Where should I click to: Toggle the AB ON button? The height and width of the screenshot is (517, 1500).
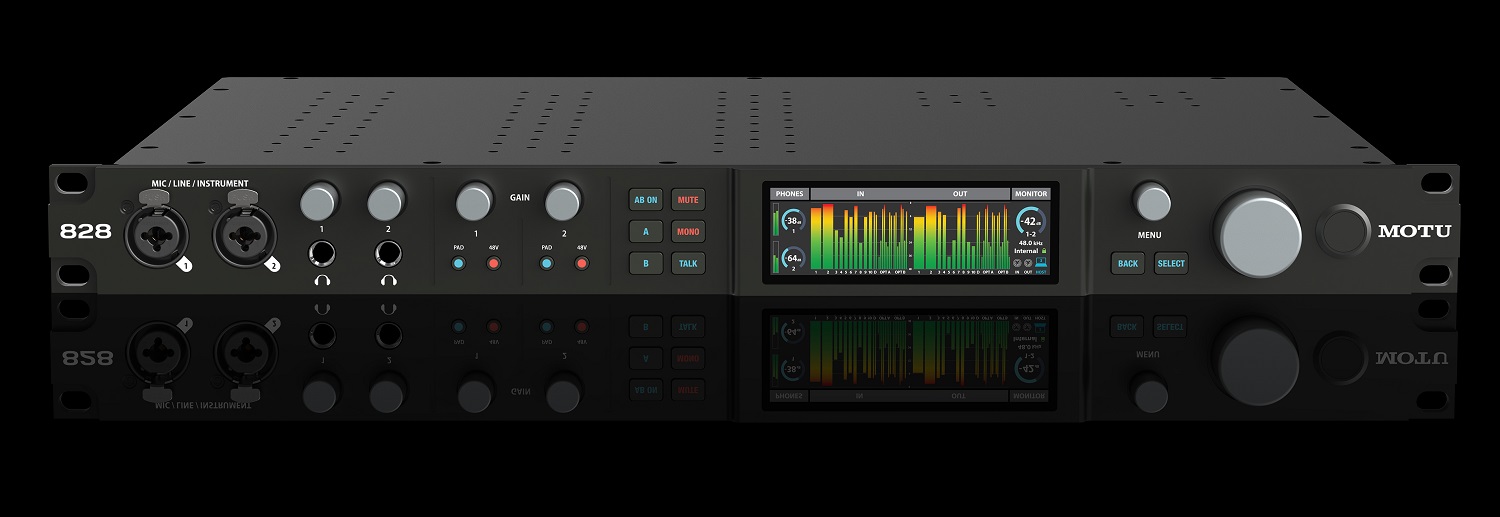(x=646, y=200)
